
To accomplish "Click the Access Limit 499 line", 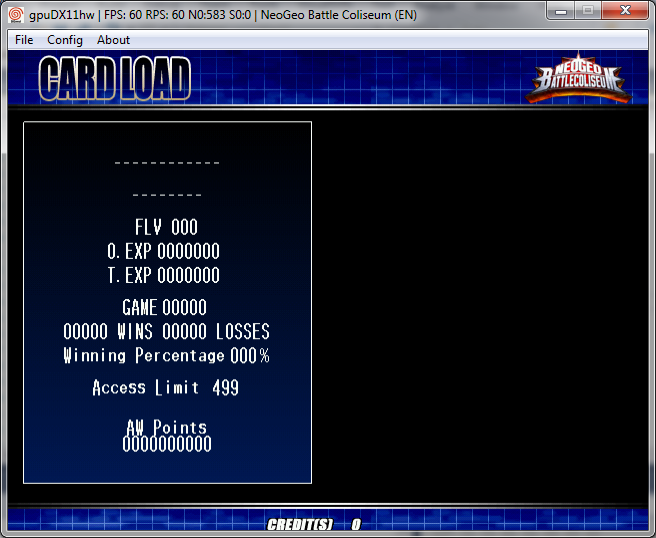I will (x=166, y=387).
